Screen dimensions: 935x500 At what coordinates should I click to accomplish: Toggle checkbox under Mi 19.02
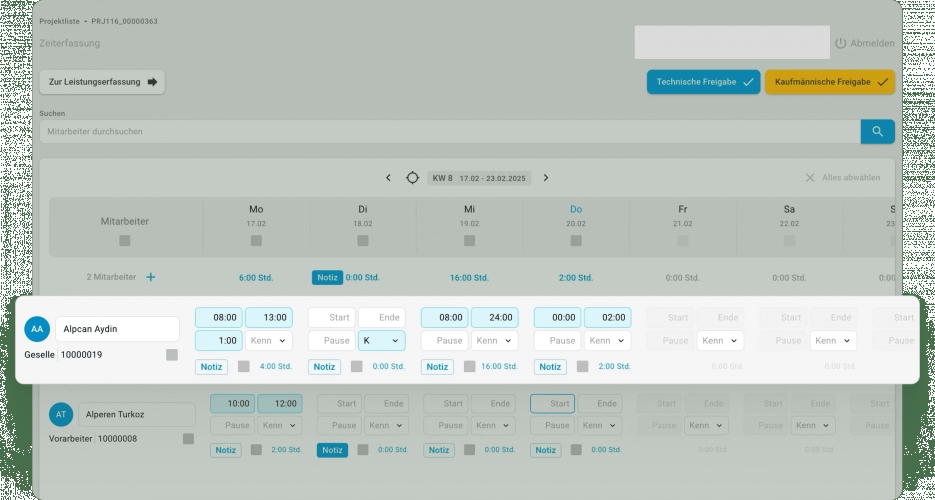469,241
